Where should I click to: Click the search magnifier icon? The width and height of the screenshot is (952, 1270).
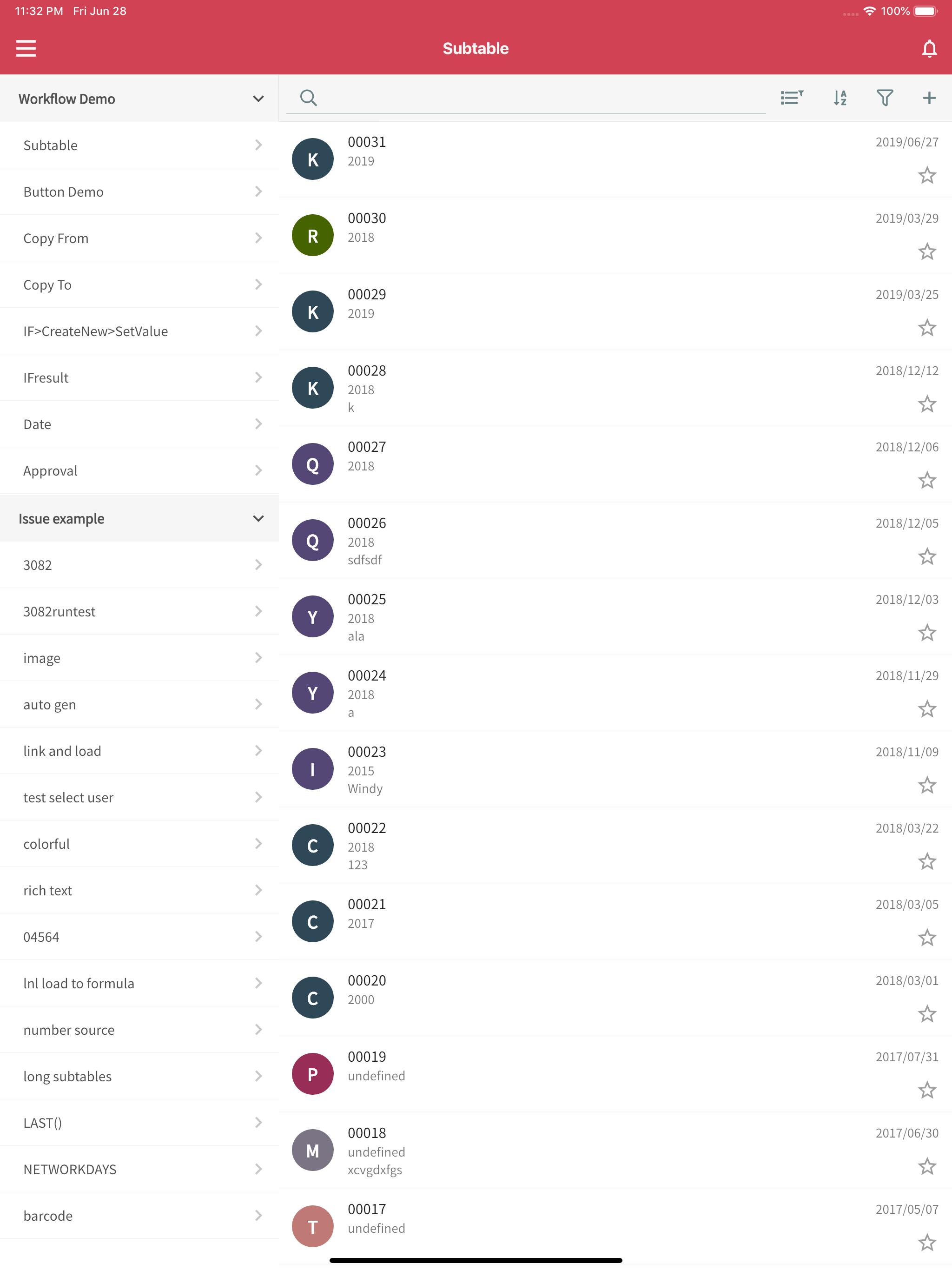point(308,98)
